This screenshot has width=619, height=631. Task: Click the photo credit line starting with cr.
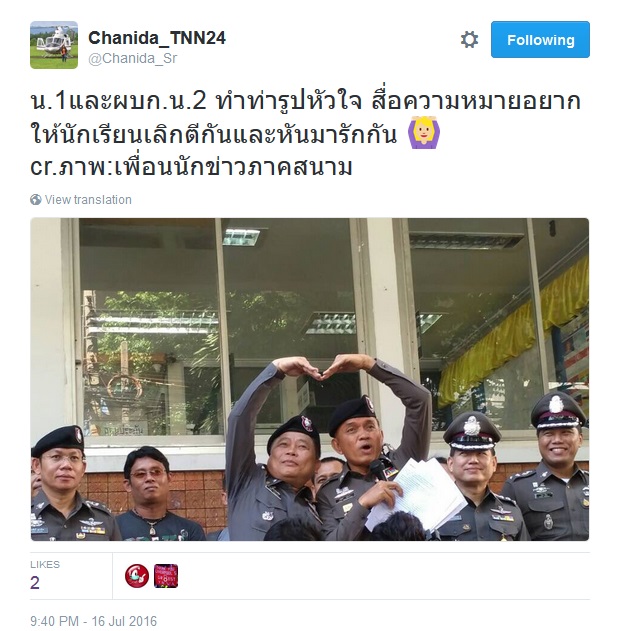(x=191, y=167)
